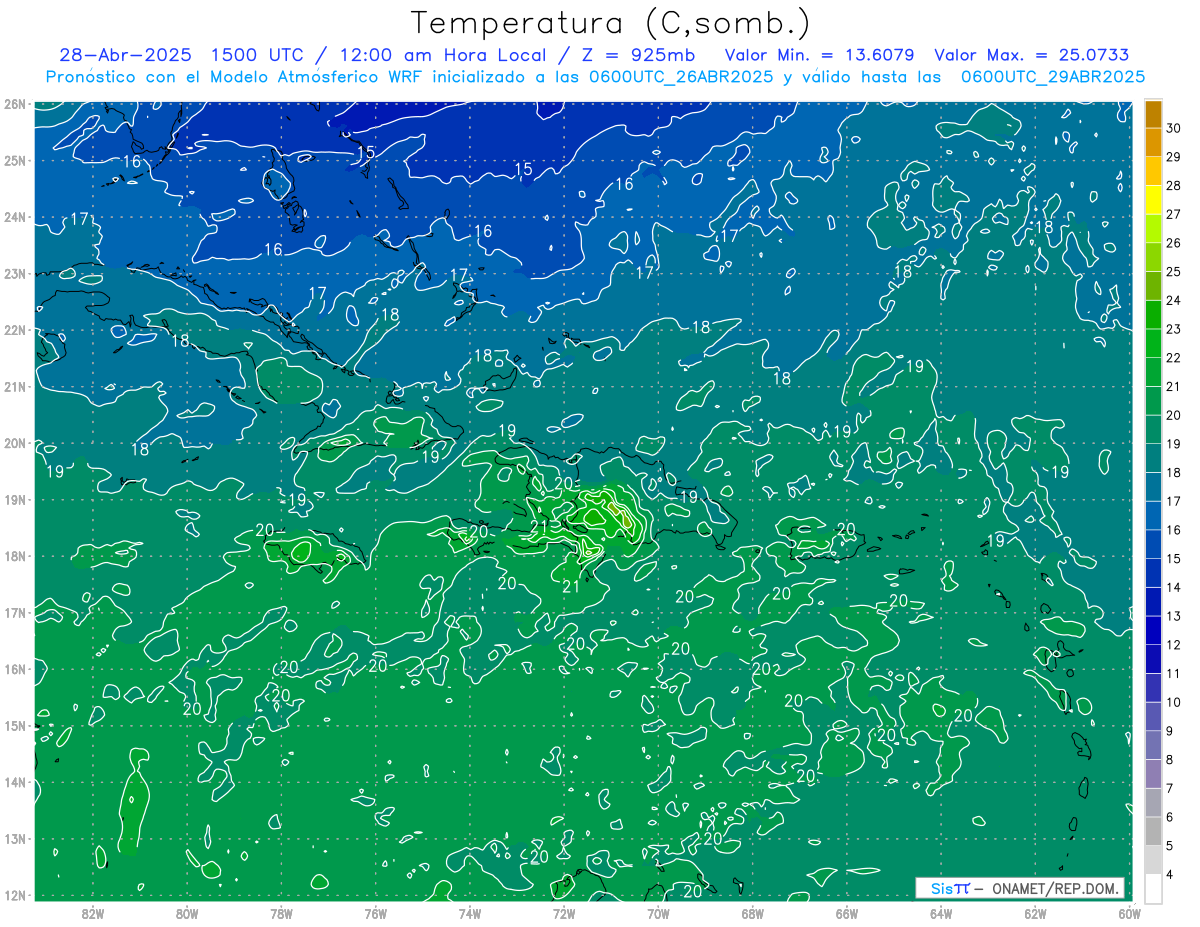Image resolution: width=1200 pixels, height=927 pixels.
Task: Click the "15N" latitude axis label
Action: pyautogui.click(x=14, y=726)
